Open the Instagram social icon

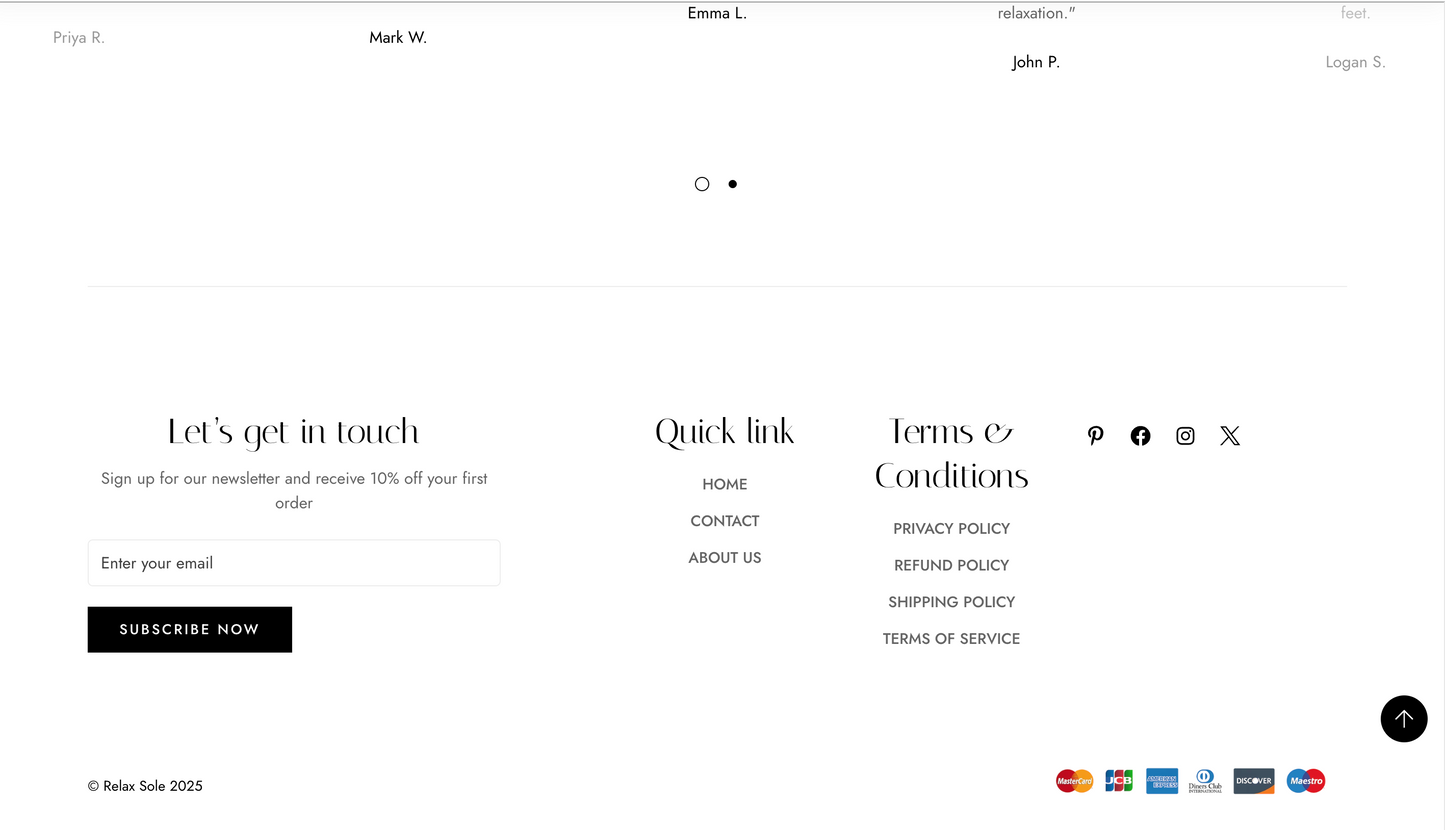1185,436
